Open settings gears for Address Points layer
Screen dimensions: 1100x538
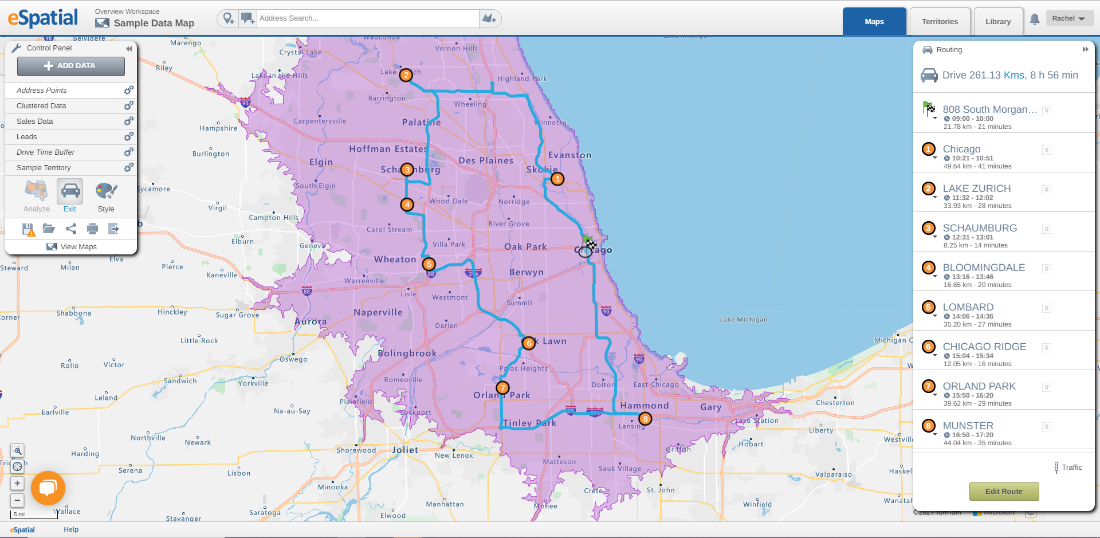tap(128, 90)
